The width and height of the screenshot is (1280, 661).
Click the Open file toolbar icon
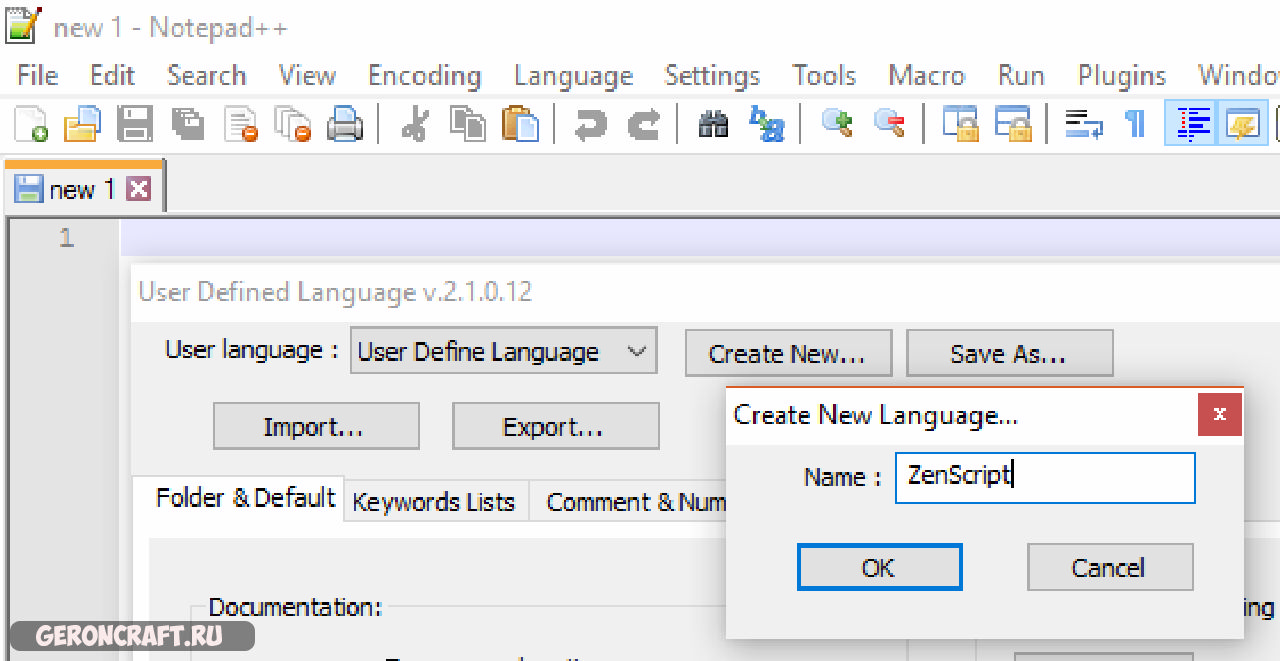point(82,125)
